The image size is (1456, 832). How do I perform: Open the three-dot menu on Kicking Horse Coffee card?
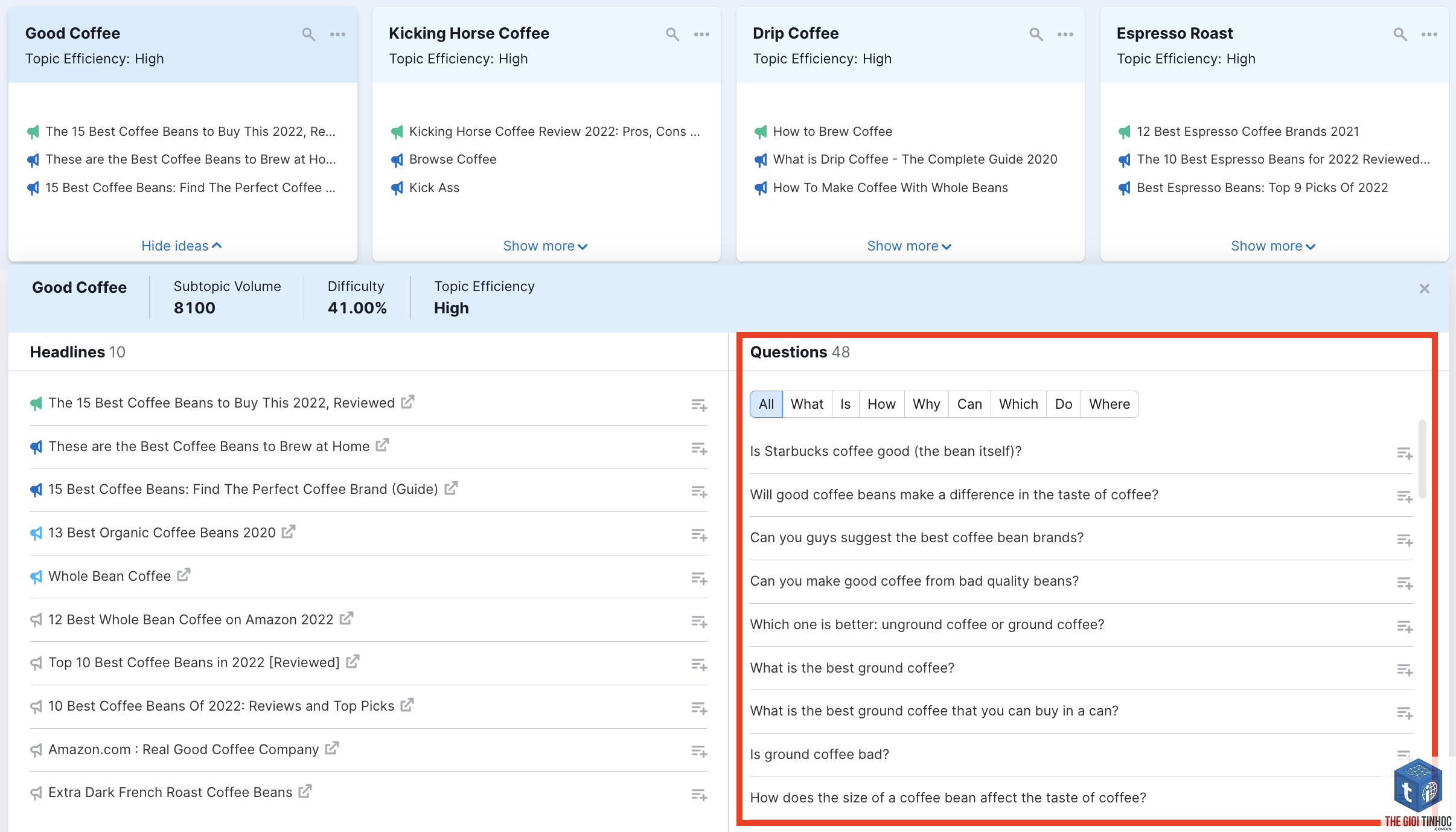click(x=702, y=34)
